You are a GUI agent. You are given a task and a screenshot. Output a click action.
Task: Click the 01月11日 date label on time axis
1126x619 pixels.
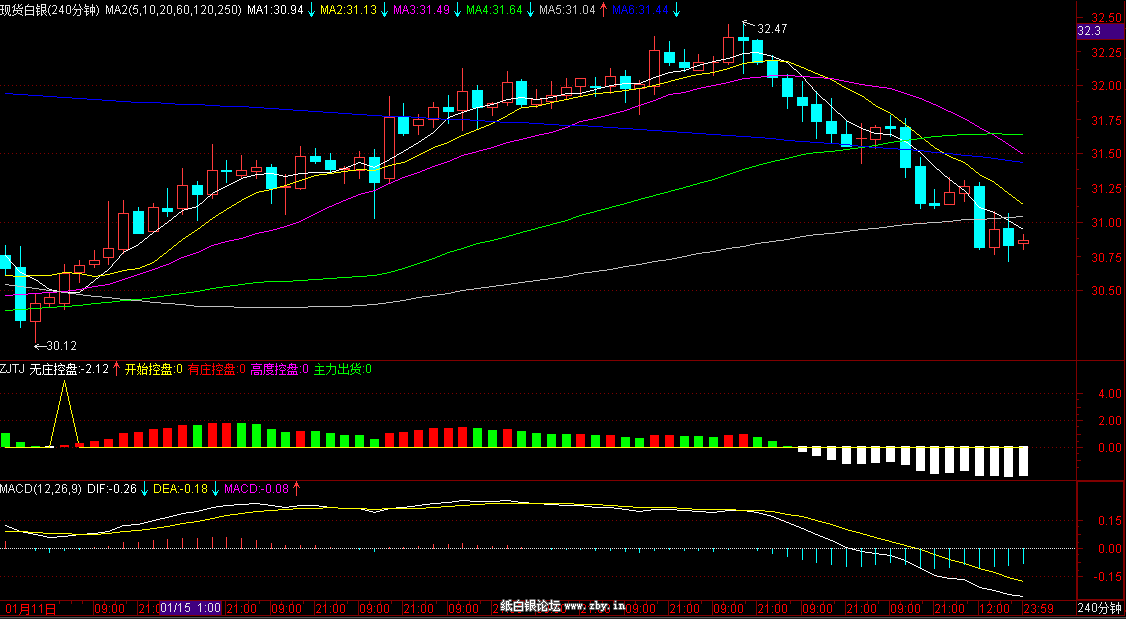pyautogui.click(x=30, y=608)
